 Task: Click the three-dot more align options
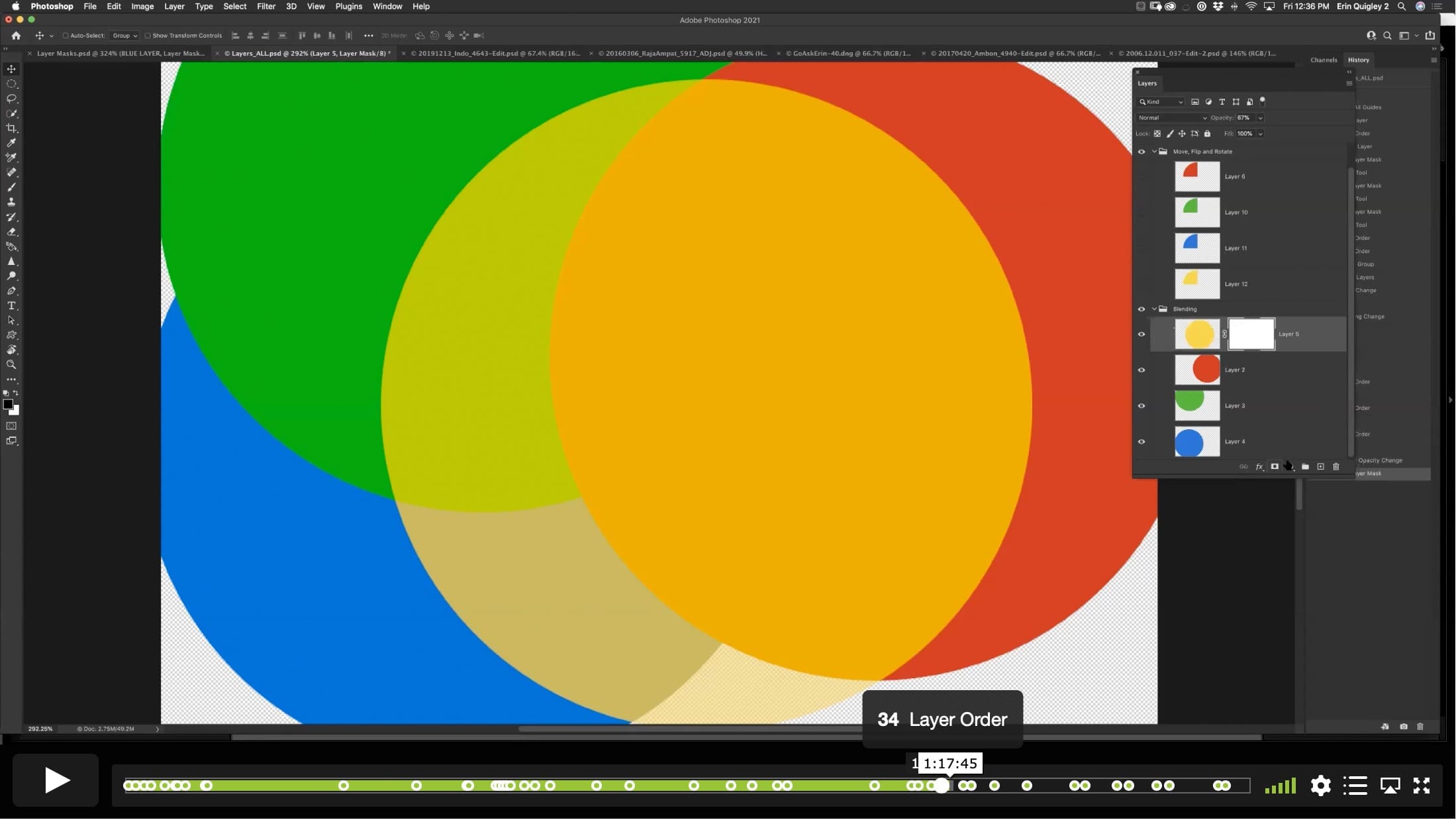coord(368,36)
